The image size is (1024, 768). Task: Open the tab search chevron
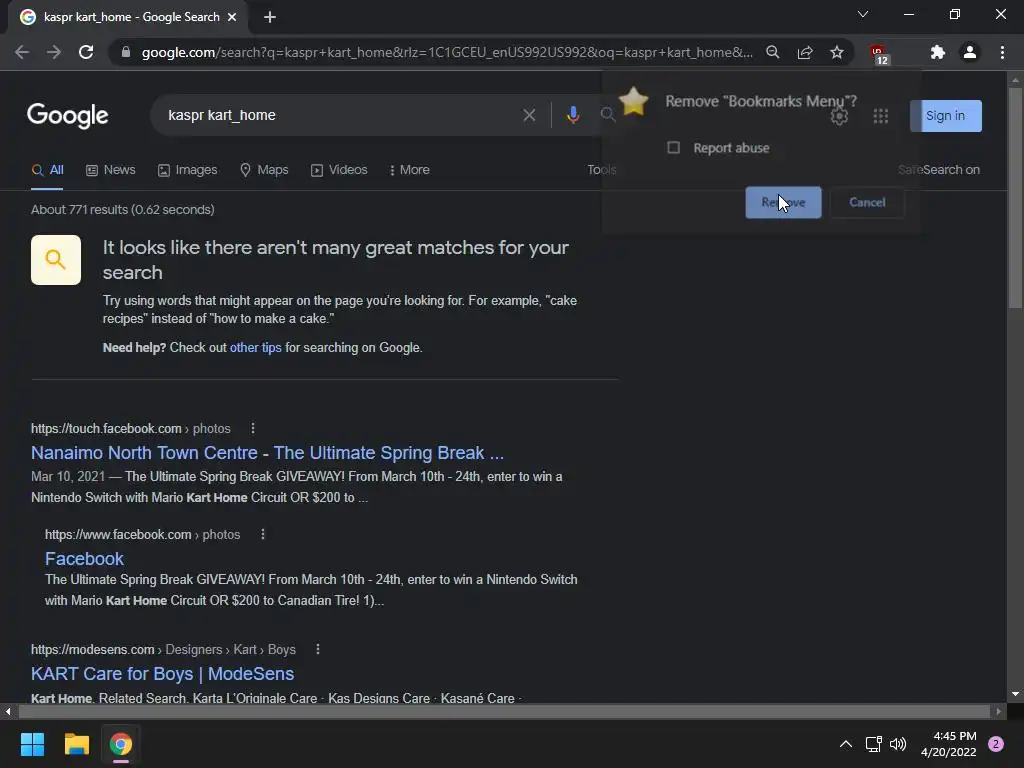coord(863,14)
